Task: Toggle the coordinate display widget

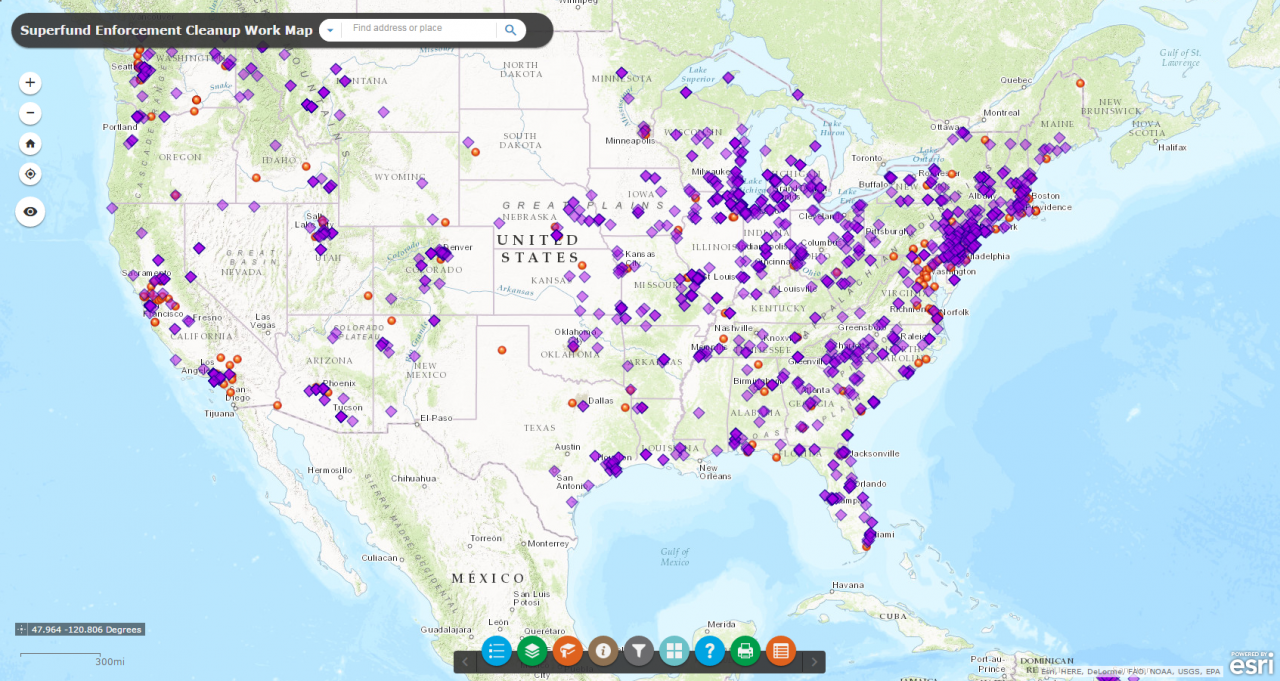Action: tap(22, 629)
